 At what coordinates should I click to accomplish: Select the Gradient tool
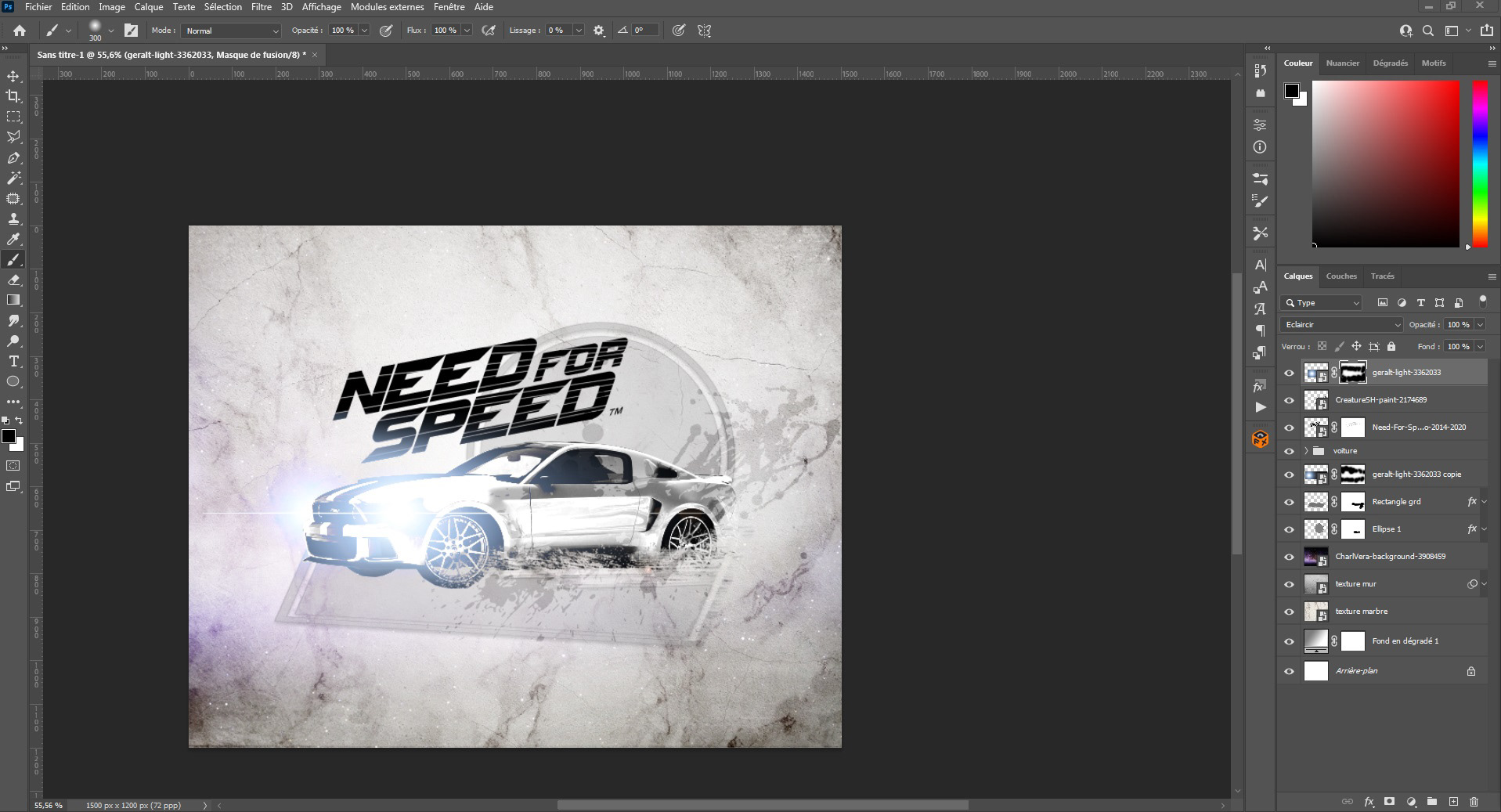click(13, 300)
